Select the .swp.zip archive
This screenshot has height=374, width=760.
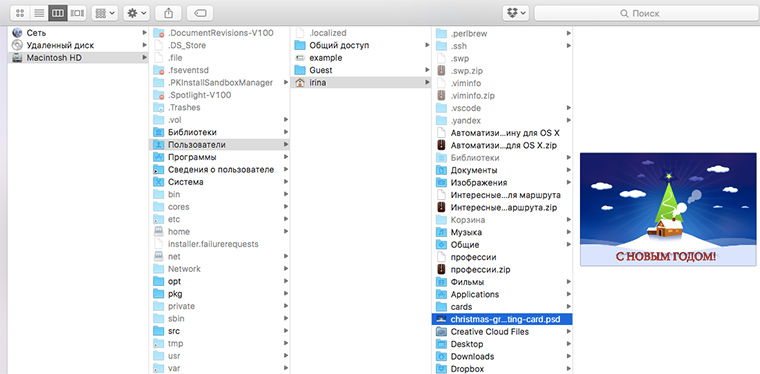pyautogui.click(x=503, y=71)
